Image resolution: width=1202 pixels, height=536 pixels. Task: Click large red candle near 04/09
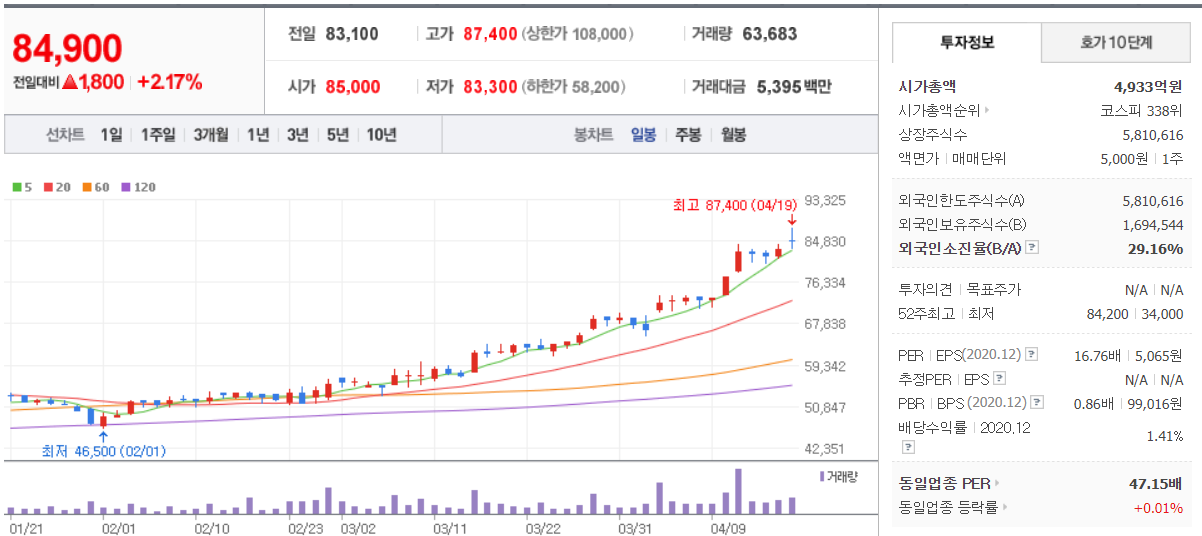738,261
